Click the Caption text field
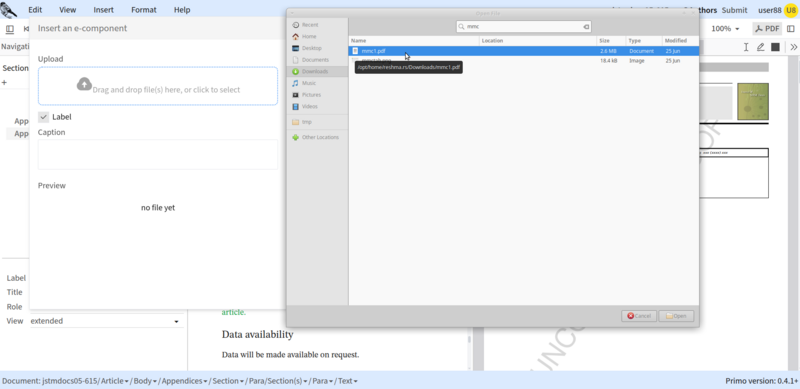The width and height of the screenshot is (800, 389). (x=158, y=155)
